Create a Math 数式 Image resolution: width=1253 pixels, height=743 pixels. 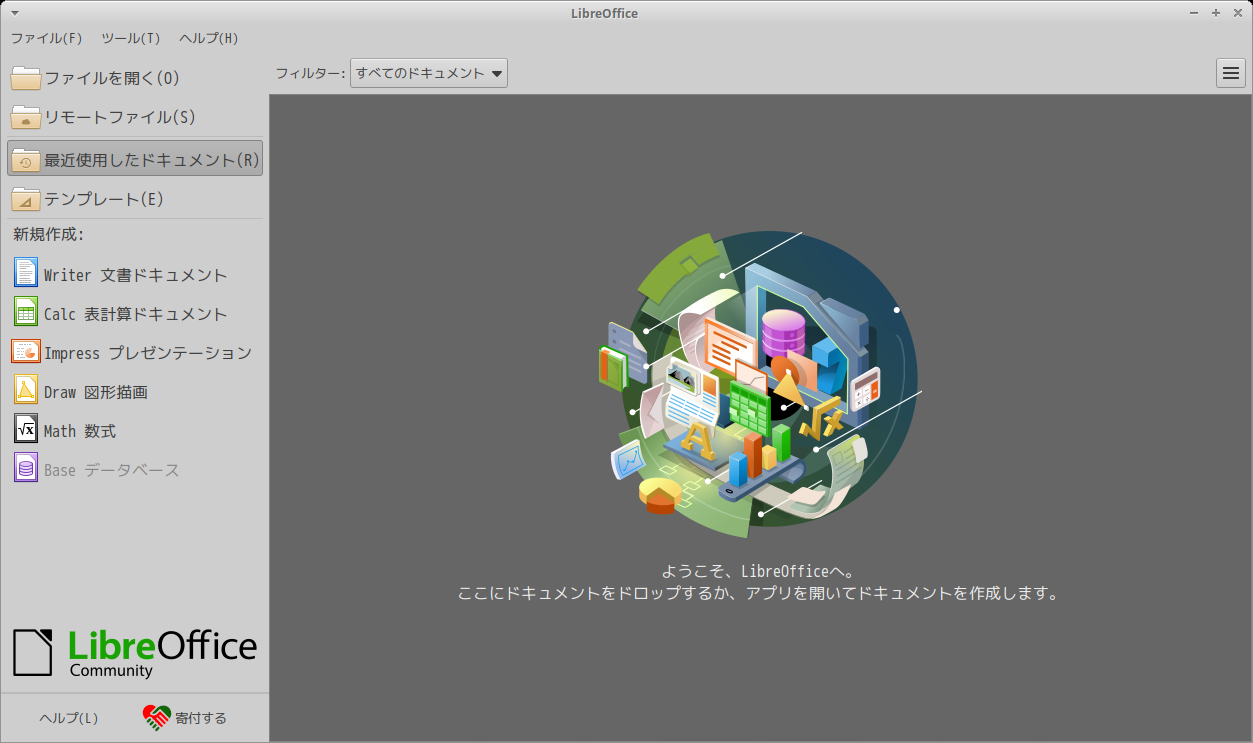coord(135,429)
